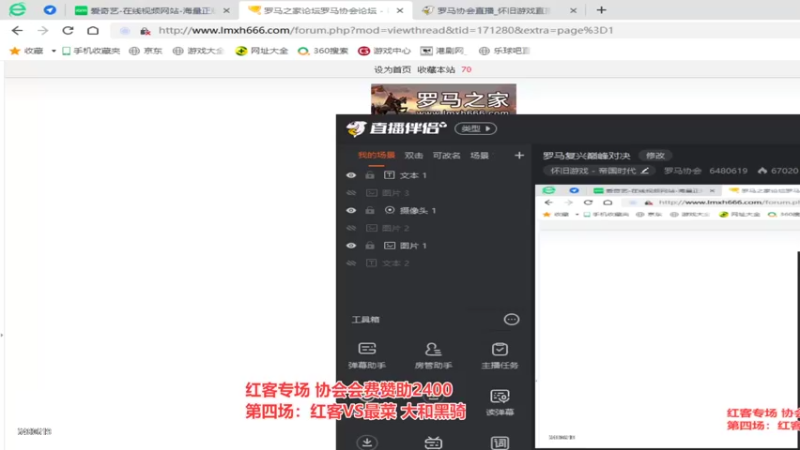
Task: Click 修改 to edit stream title
Action: pos(655,156)
